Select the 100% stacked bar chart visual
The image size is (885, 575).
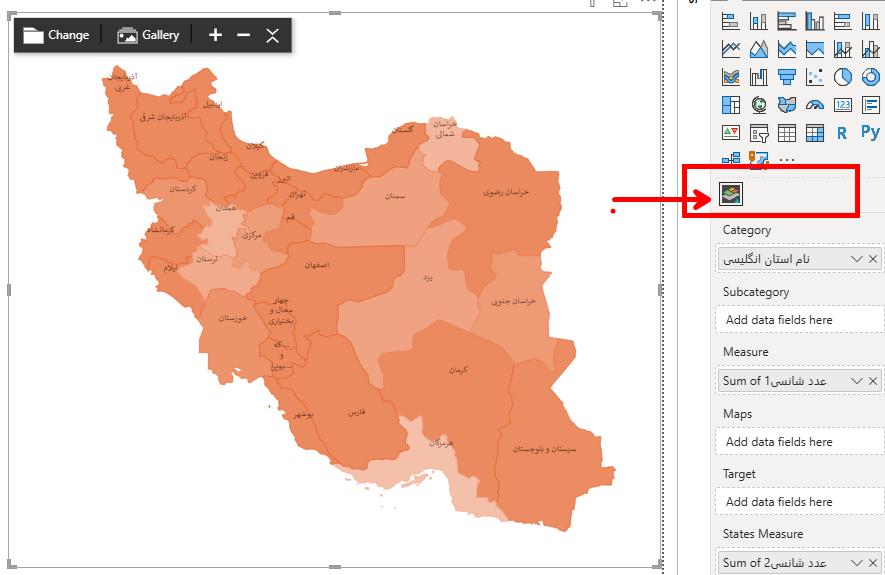[x=843, y=21]
